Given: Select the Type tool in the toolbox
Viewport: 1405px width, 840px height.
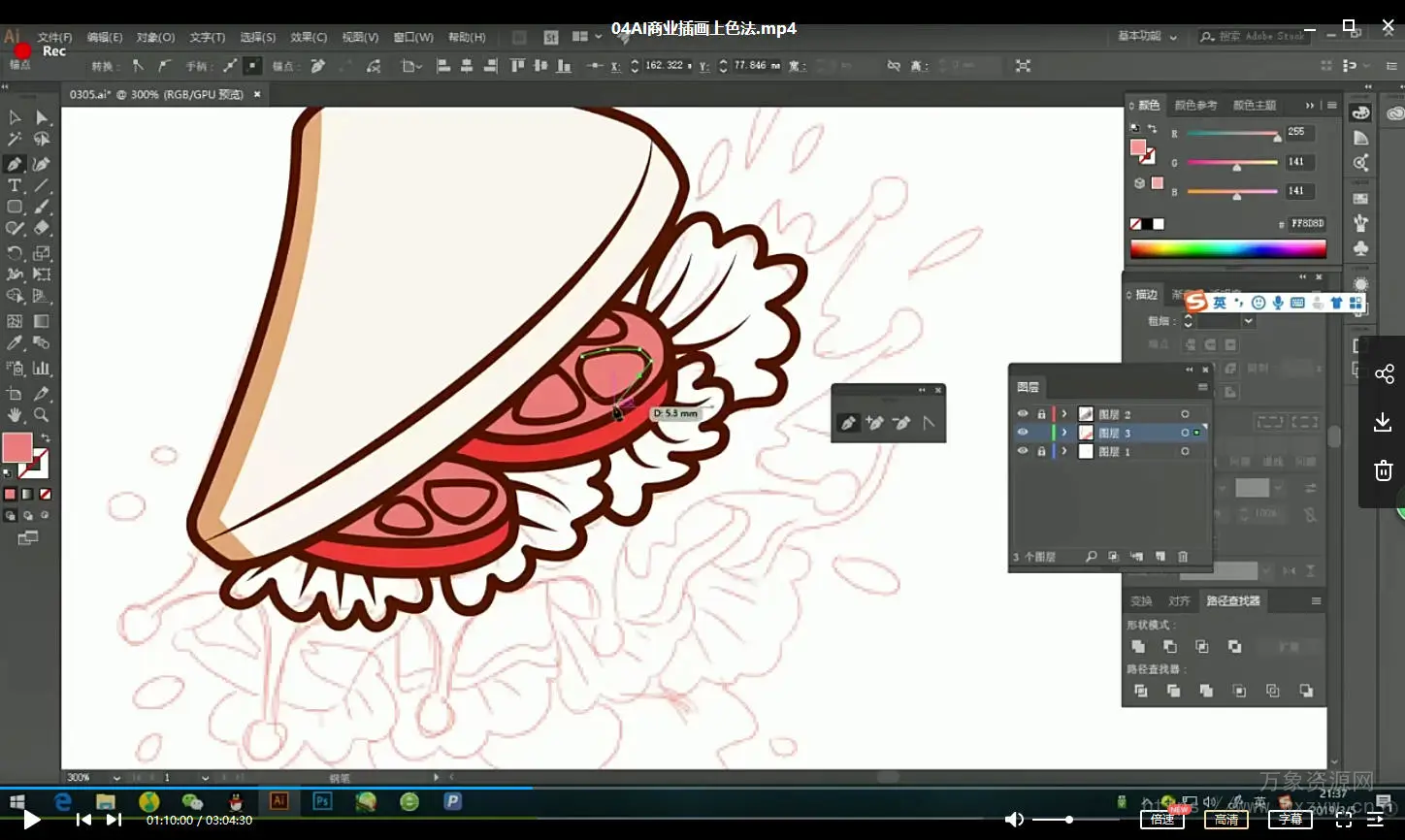Looking at the screenshot, I should click(15, 186).
